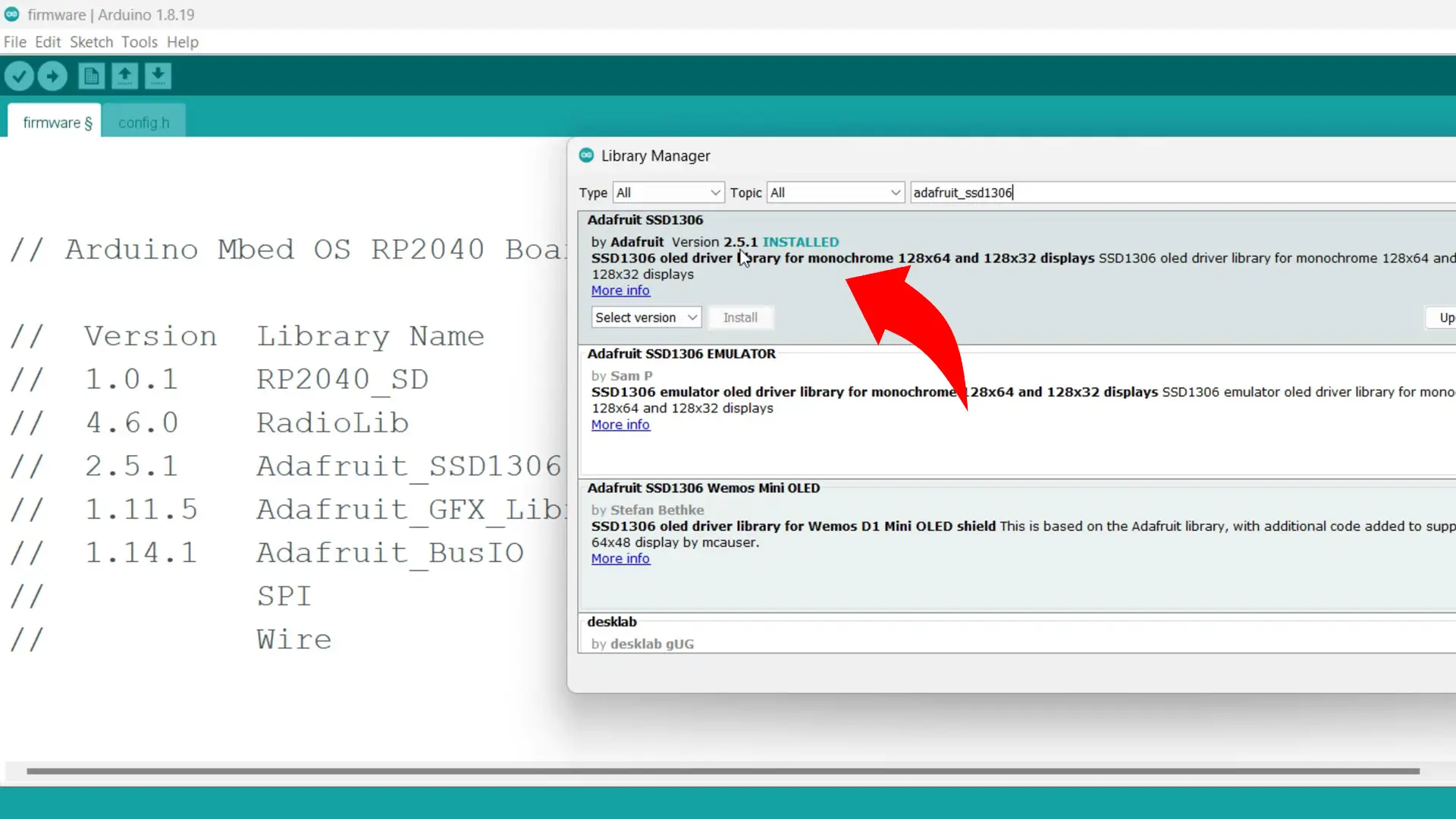1456x819 pixels.
Task: Open the Tools menu
Action: pos(140,42)
